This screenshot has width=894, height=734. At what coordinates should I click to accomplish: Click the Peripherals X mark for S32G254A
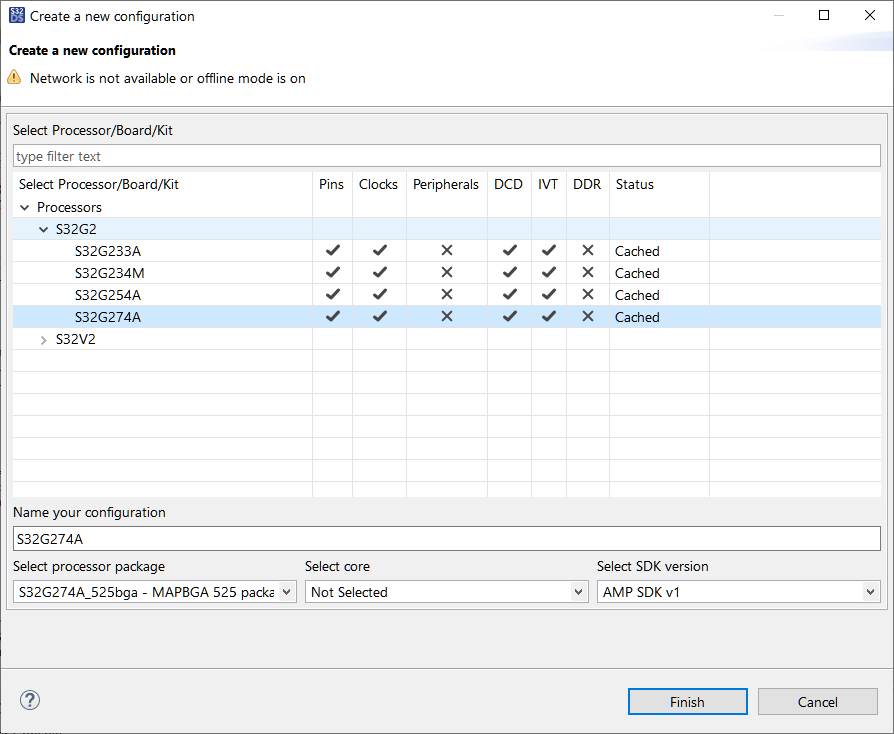445,295
